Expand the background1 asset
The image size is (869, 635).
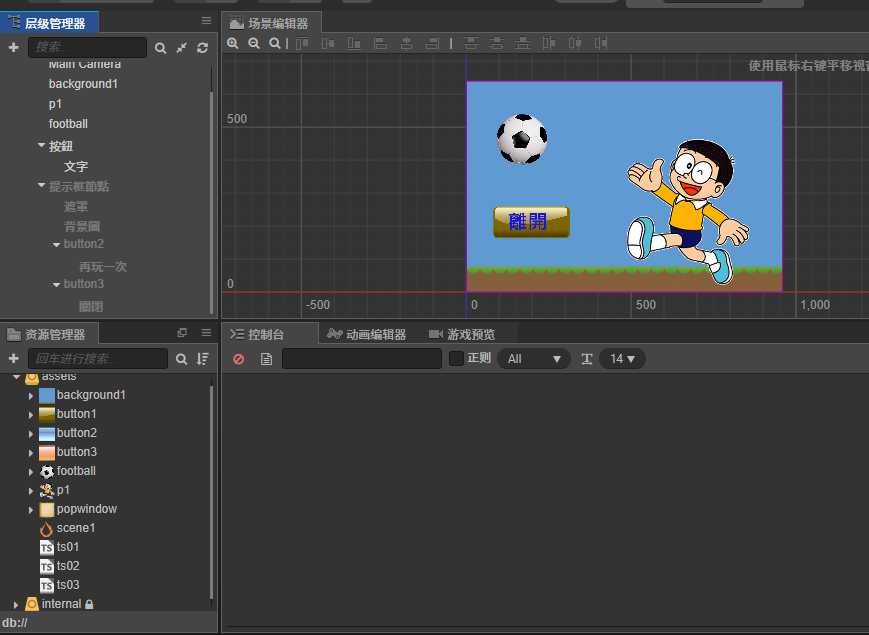coord(31,396)
